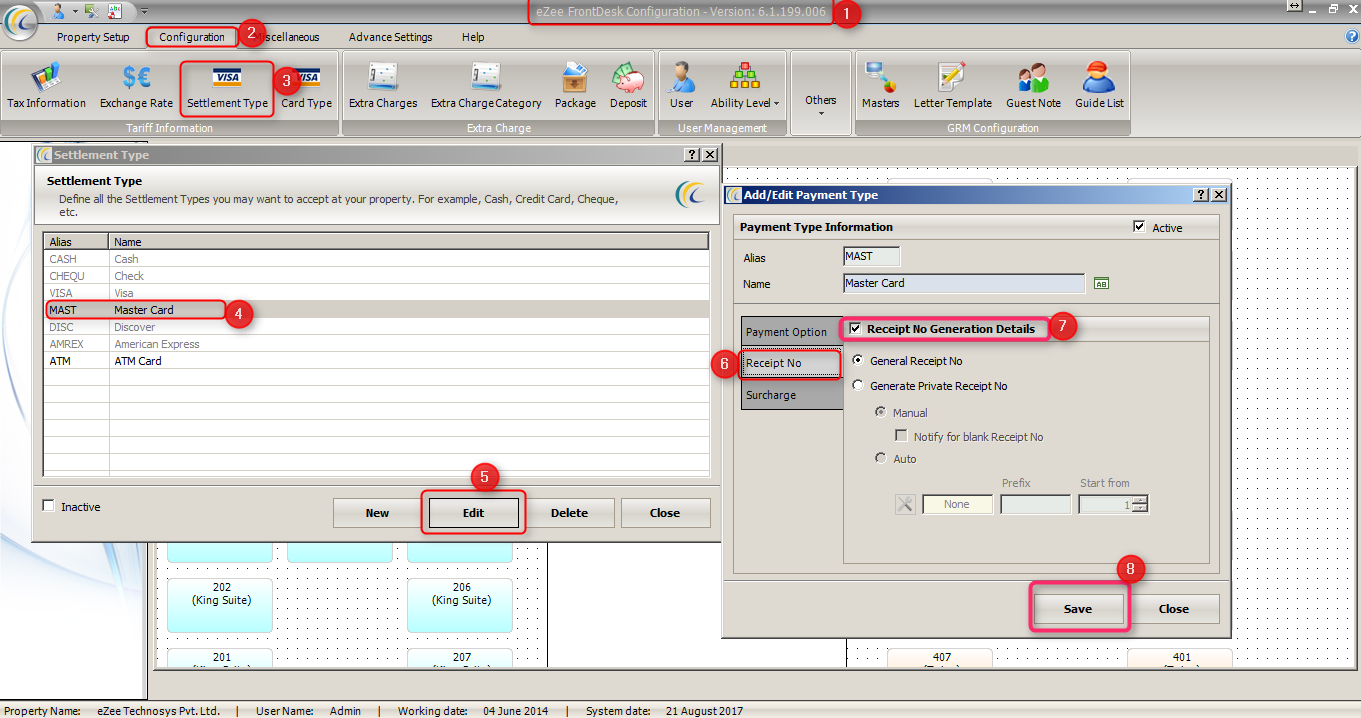1361x718 pixels.
Task: Select the ATM Card row
Action: pos(376,361)
